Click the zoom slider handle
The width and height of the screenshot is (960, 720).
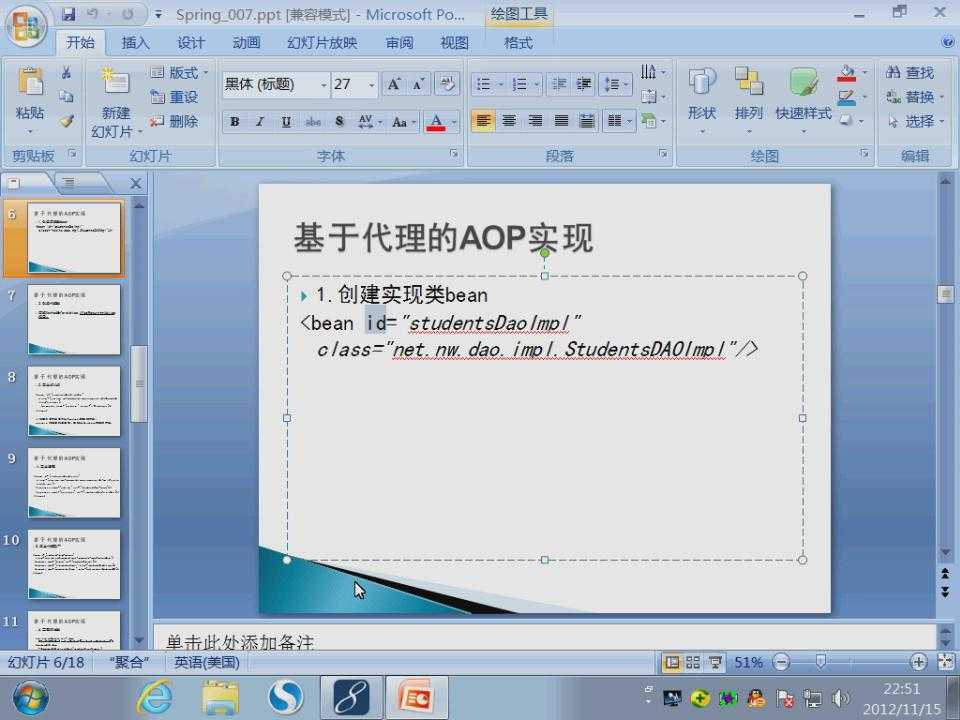821,662
